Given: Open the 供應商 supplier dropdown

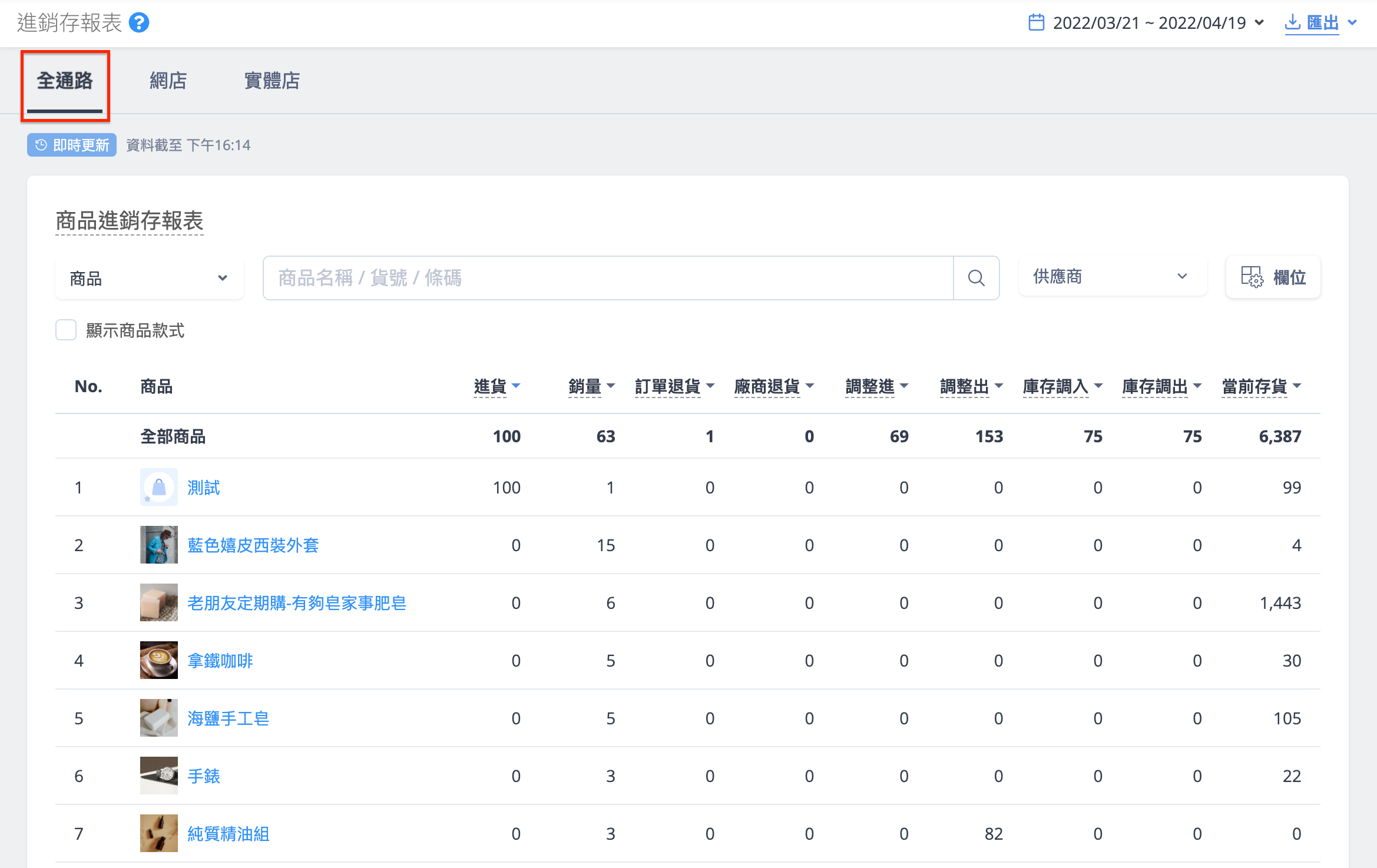Looking at the screenshot, I should point(1113,276).
